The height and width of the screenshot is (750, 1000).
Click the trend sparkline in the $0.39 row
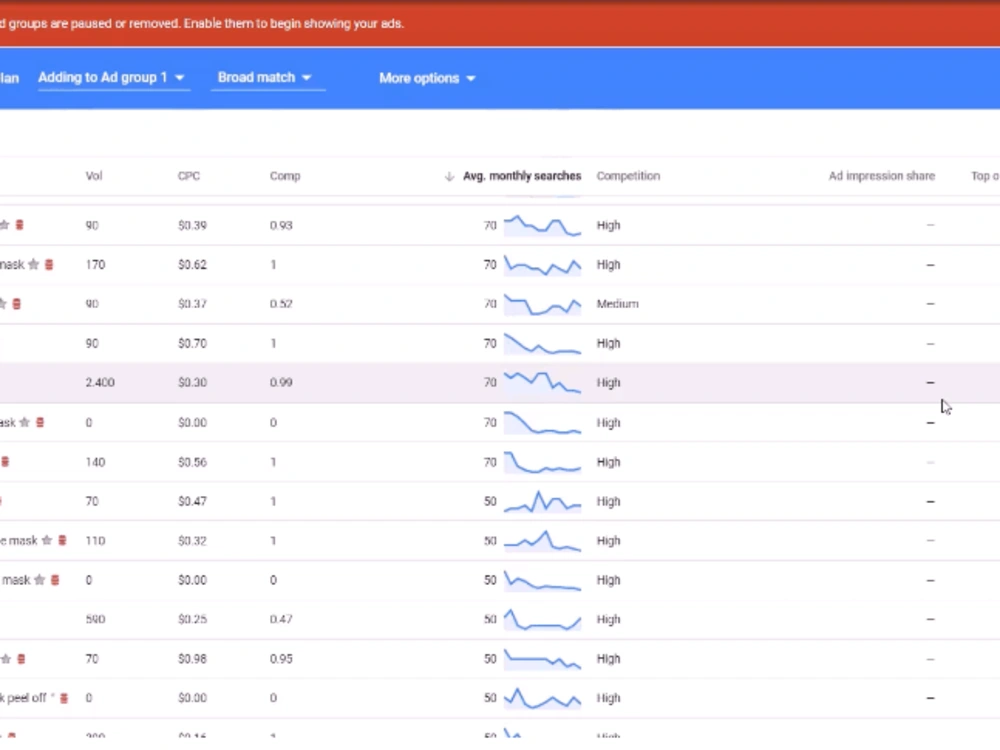click(x=543, y=225)
